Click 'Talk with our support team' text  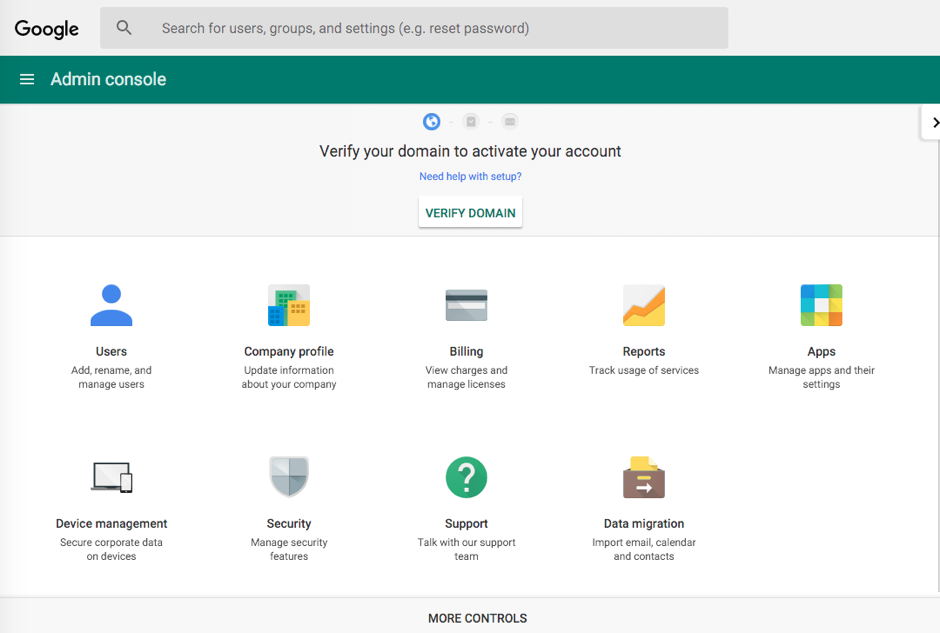(x=466, y=549)
